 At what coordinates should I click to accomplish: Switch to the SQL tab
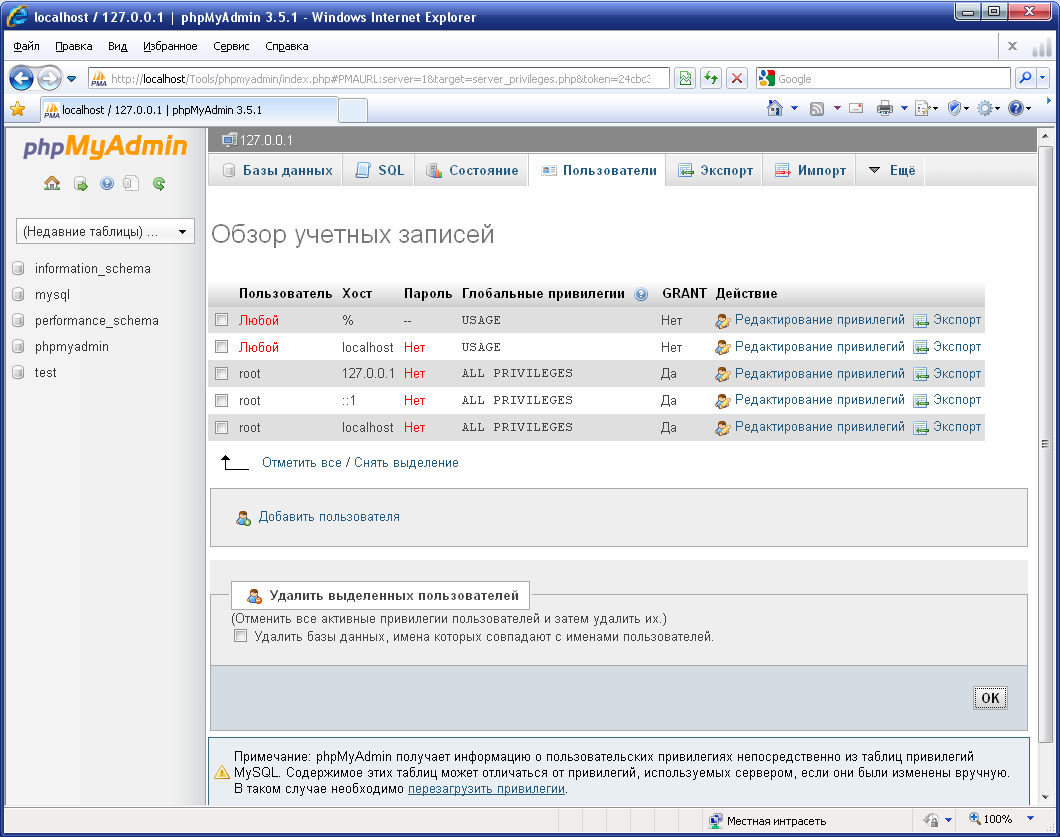[379, 170]
